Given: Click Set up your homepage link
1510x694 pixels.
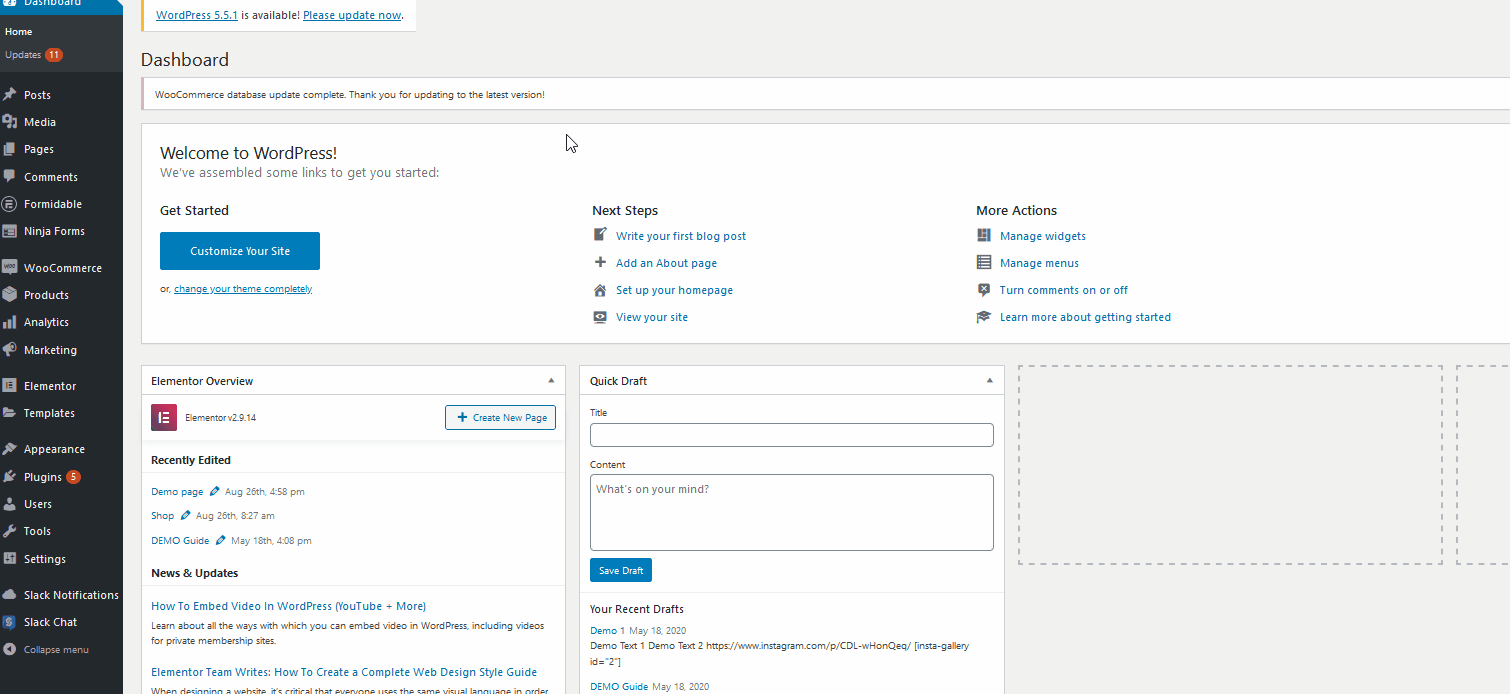Looking at the screenshot, I should coord(674,290).
